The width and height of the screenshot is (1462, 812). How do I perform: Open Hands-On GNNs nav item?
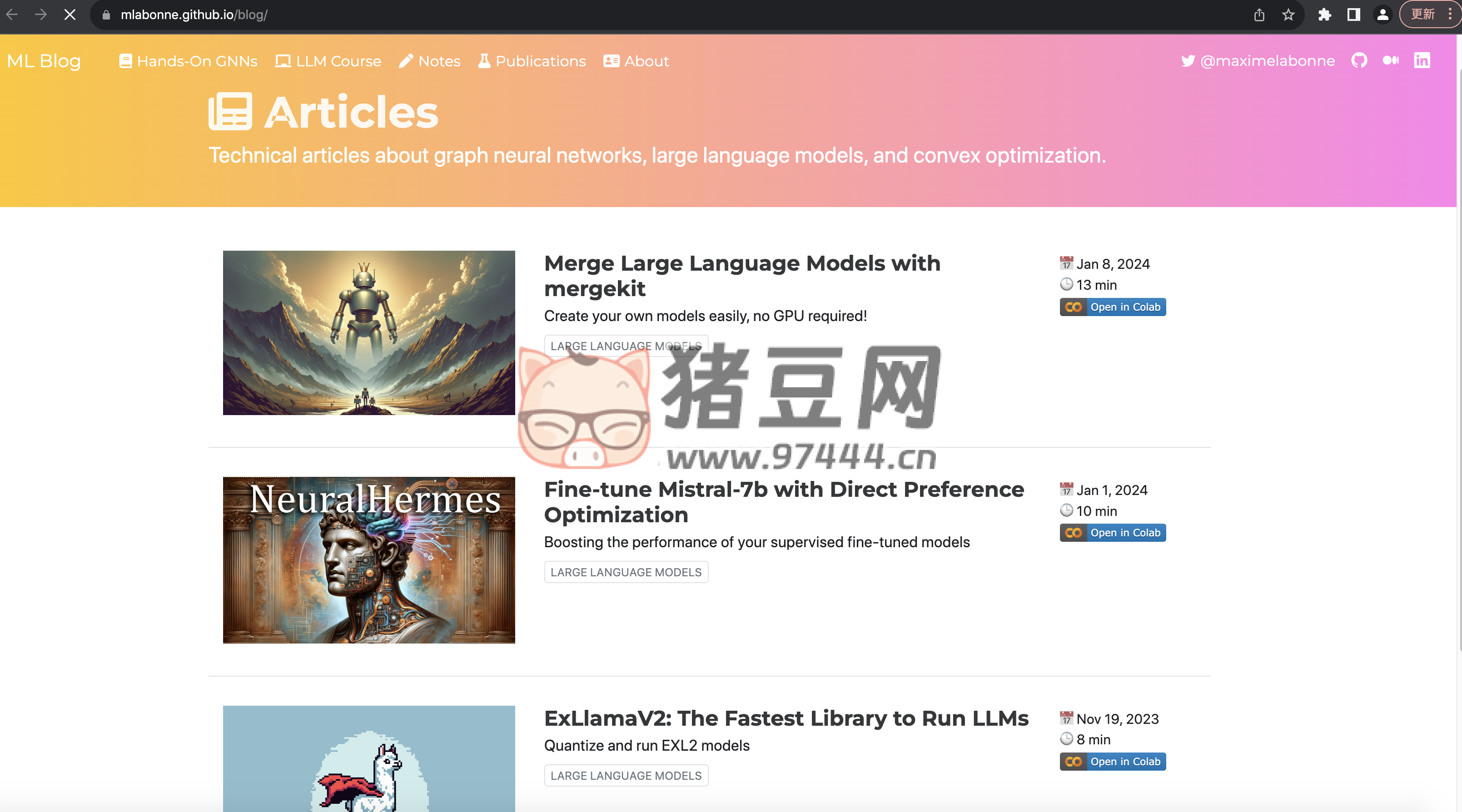pyautogui.click(x=188, y=61)
